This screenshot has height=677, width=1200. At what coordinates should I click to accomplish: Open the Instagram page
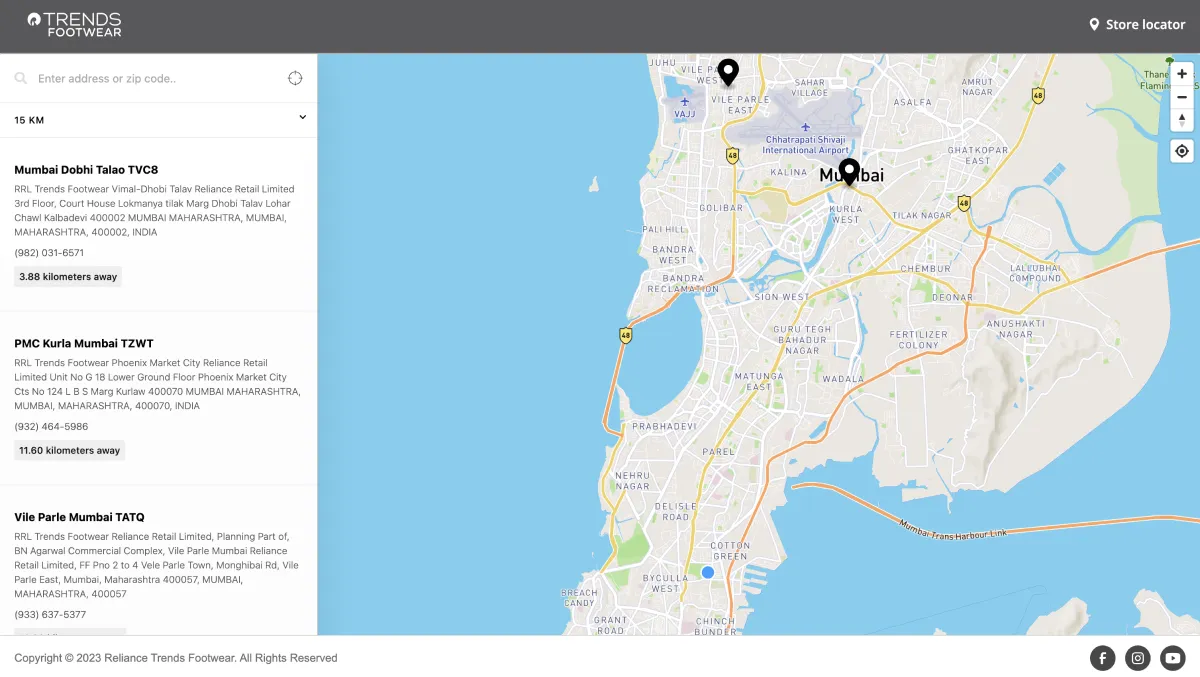click(x=1137, y=658)
